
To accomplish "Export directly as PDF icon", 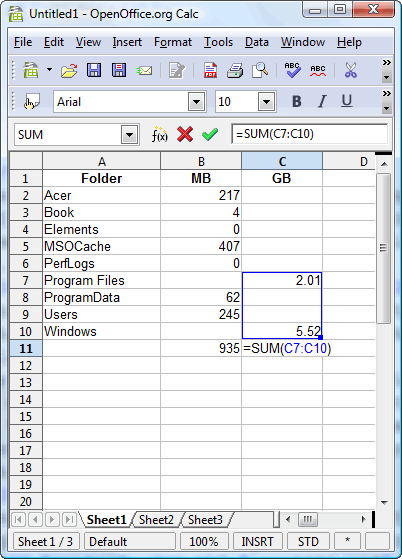I will point(210,70).
